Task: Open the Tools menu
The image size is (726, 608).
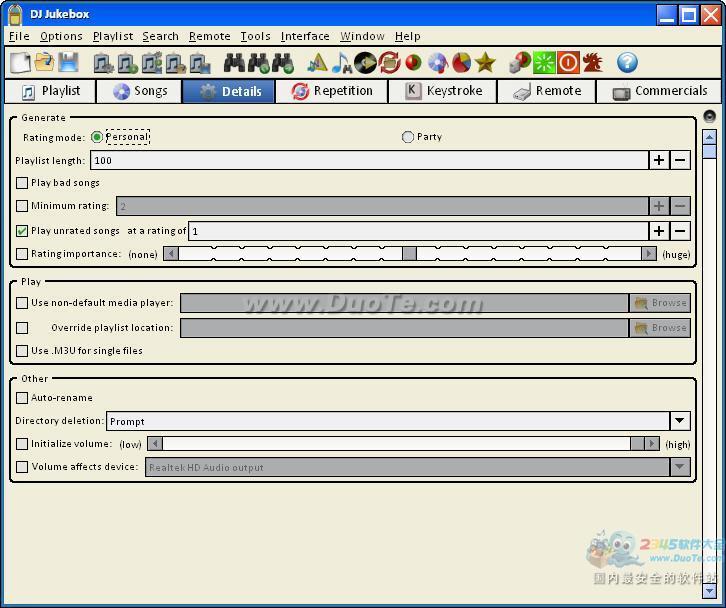Action: [255, 36]
